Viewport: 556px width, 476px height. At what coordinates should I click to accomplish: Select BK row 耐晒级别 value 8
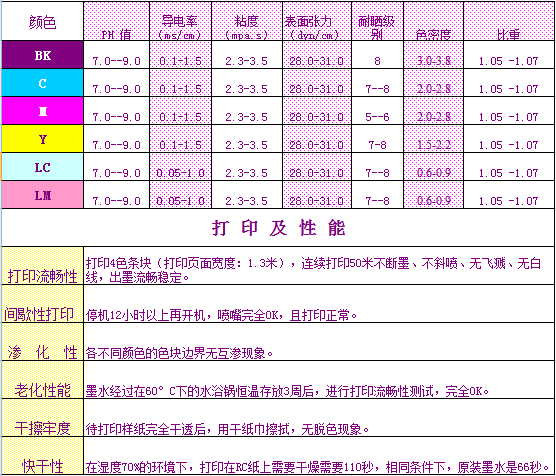click(377, 61)
